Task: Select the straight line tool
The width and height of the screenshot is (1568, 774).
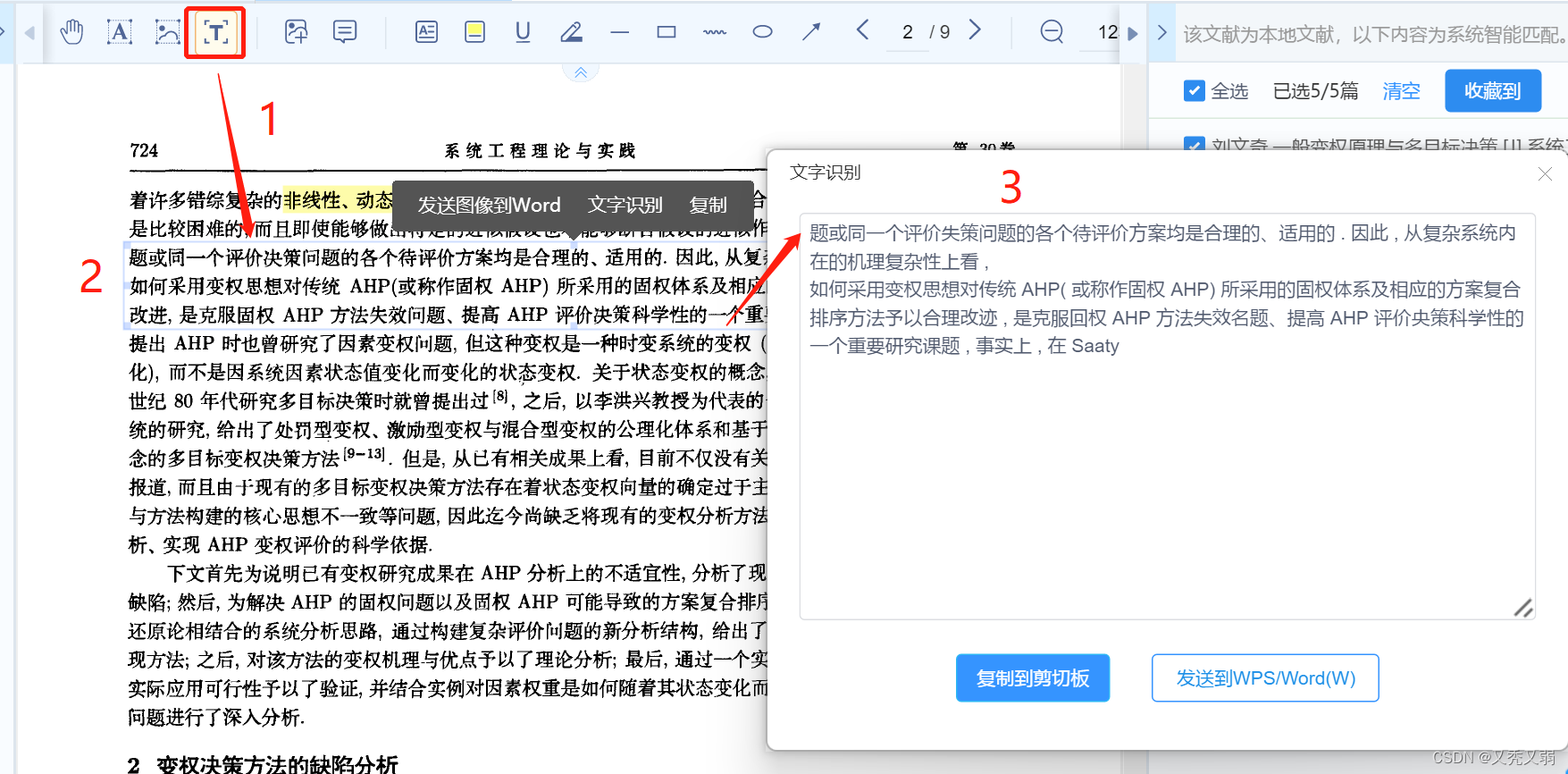Action: [619, 32]
